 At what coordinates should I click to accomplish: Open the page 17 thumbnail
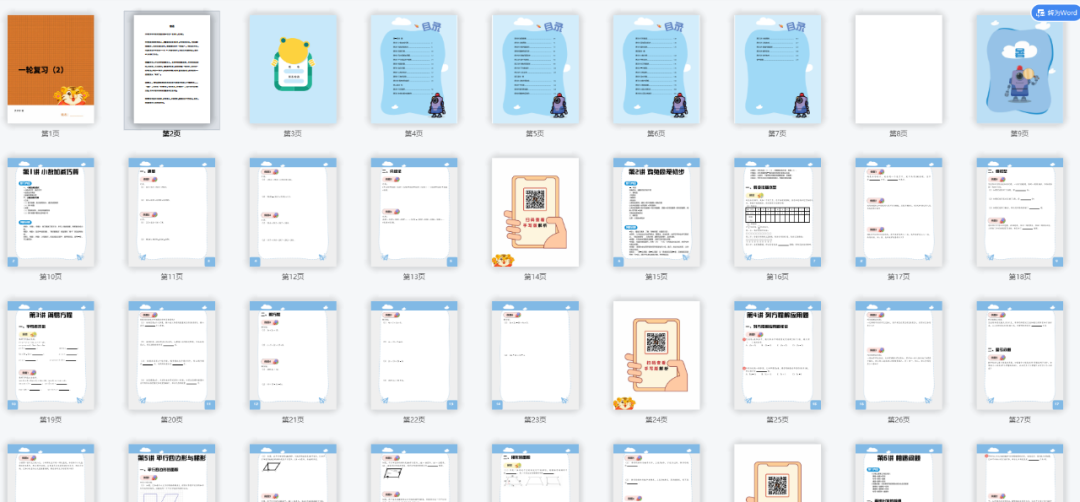pos(899,212)
